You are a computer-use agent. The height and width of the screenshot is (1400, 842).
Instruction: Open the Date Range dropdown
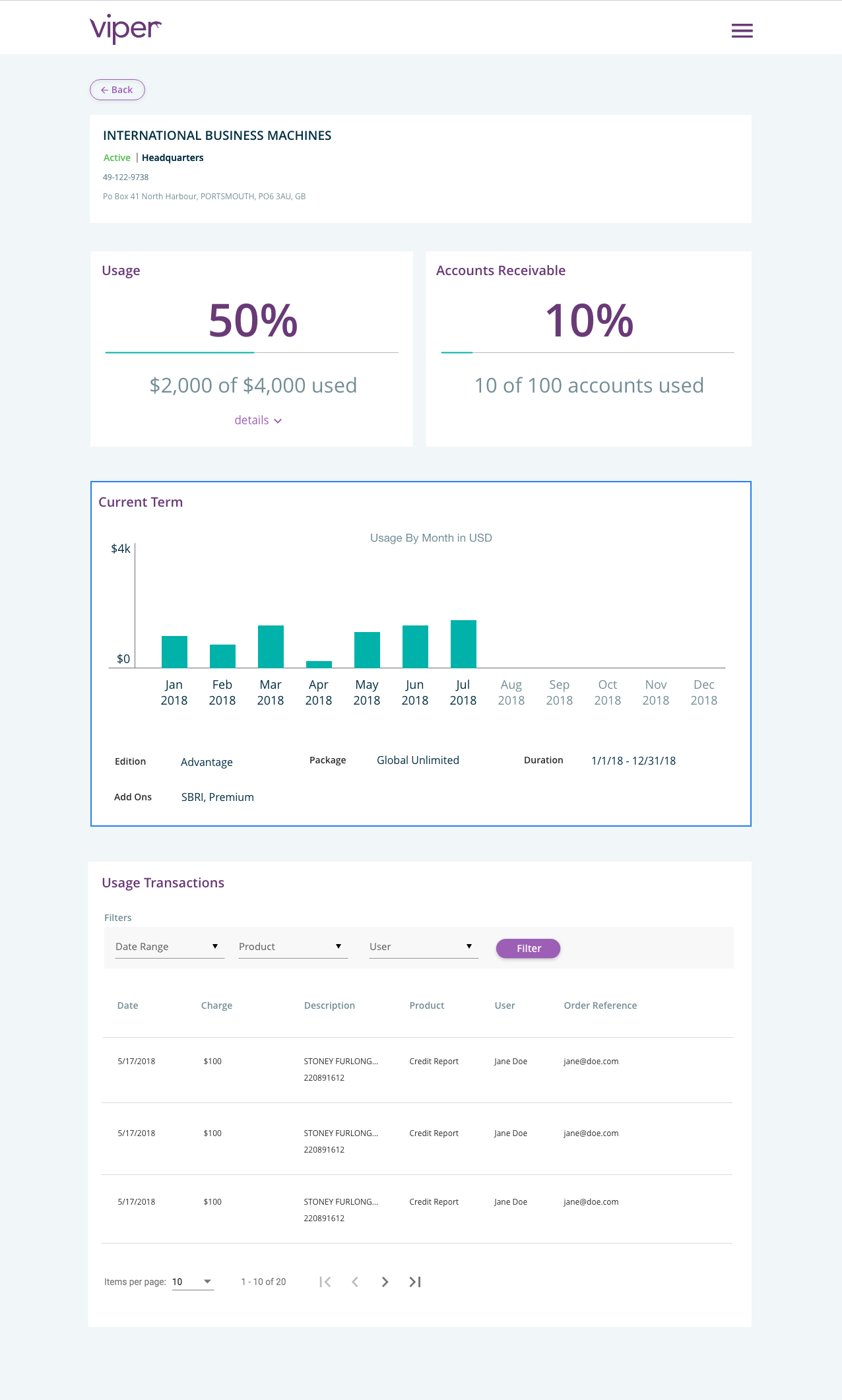[169, 947]
